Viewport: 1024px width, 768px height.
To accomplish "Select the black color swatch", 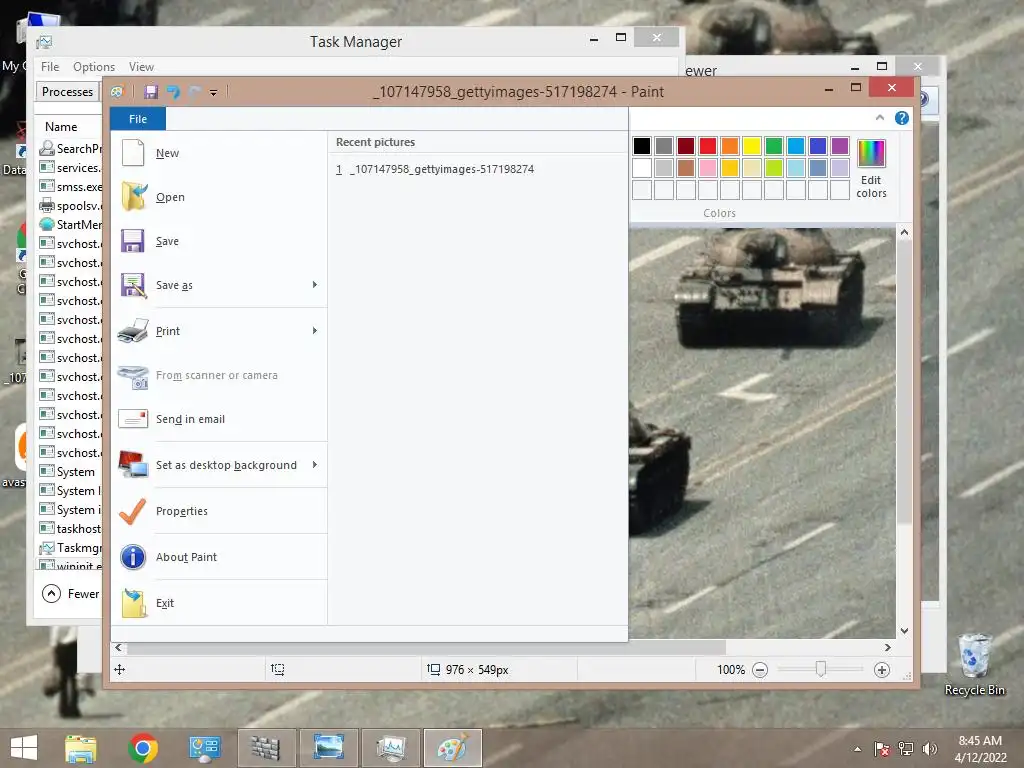I will (642, 146).
